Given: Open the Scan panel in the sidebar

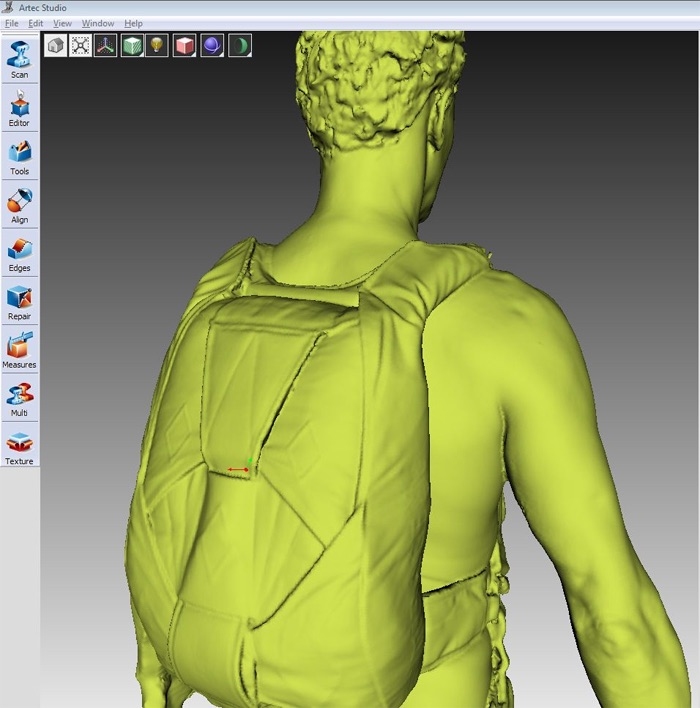Looking at the screenshot, I should [x=19, y=59].
